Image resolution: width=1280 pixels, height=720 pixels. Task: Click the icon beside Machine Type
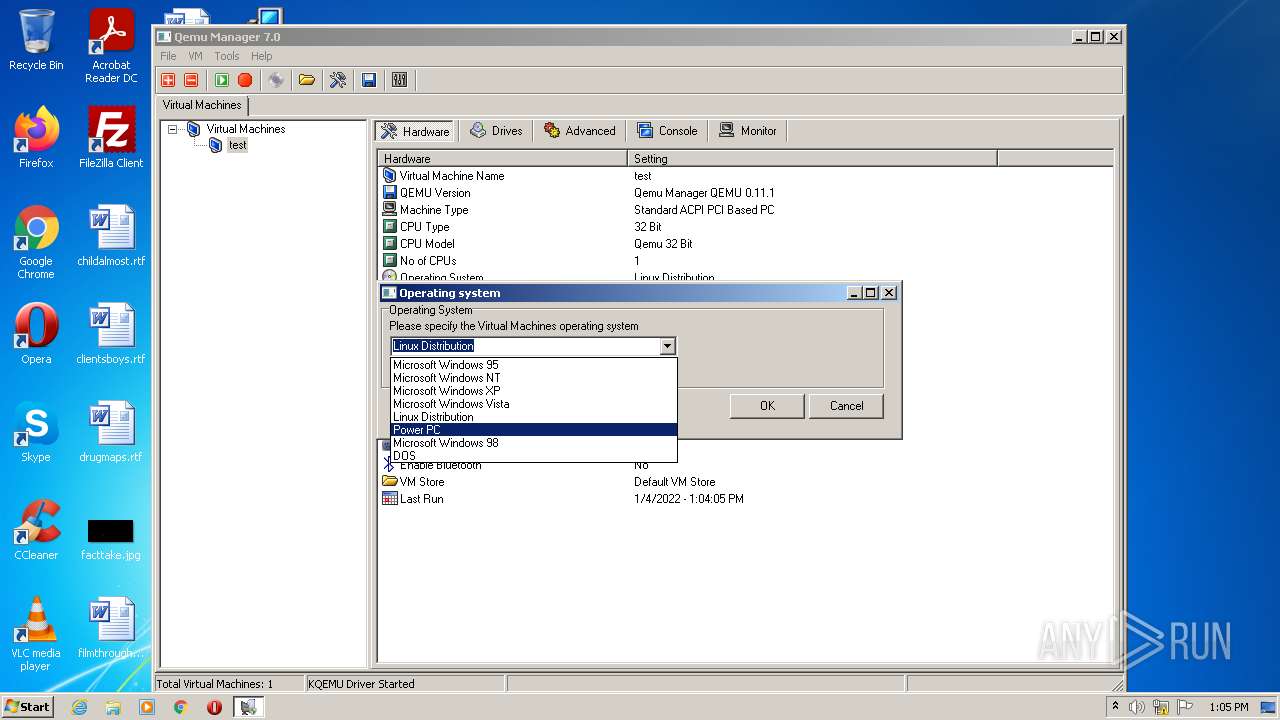390,209
